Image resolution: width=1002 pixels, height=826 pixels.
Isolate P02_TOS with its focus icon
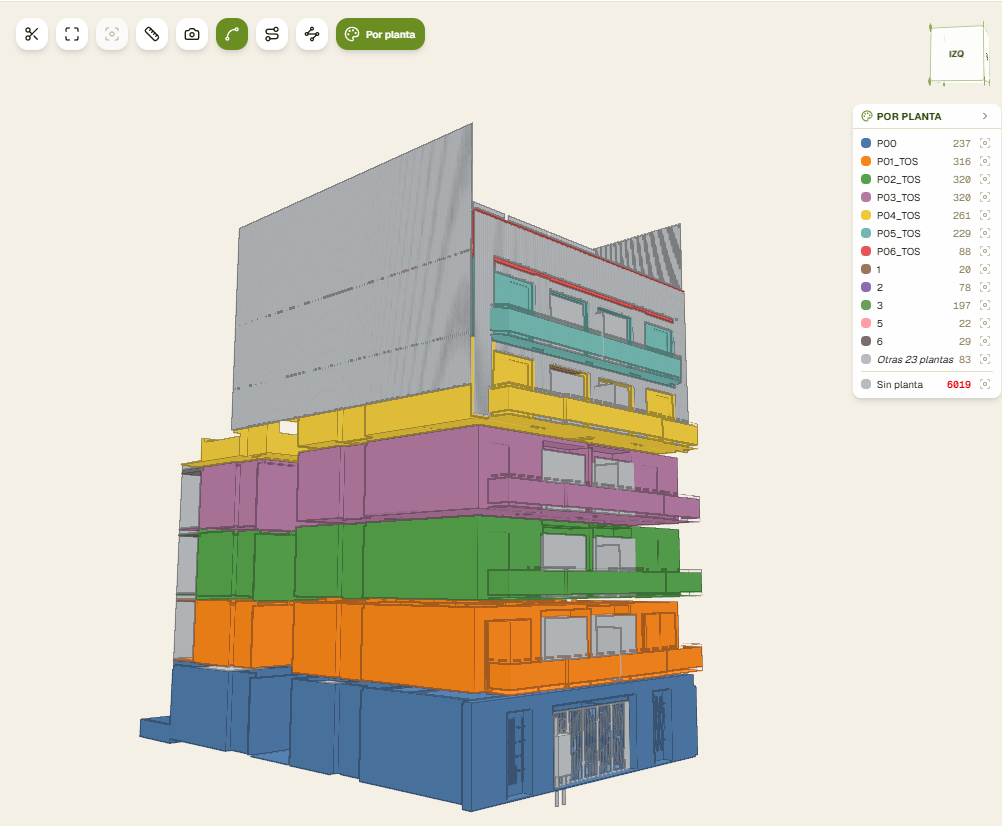[x=985, y=180]
